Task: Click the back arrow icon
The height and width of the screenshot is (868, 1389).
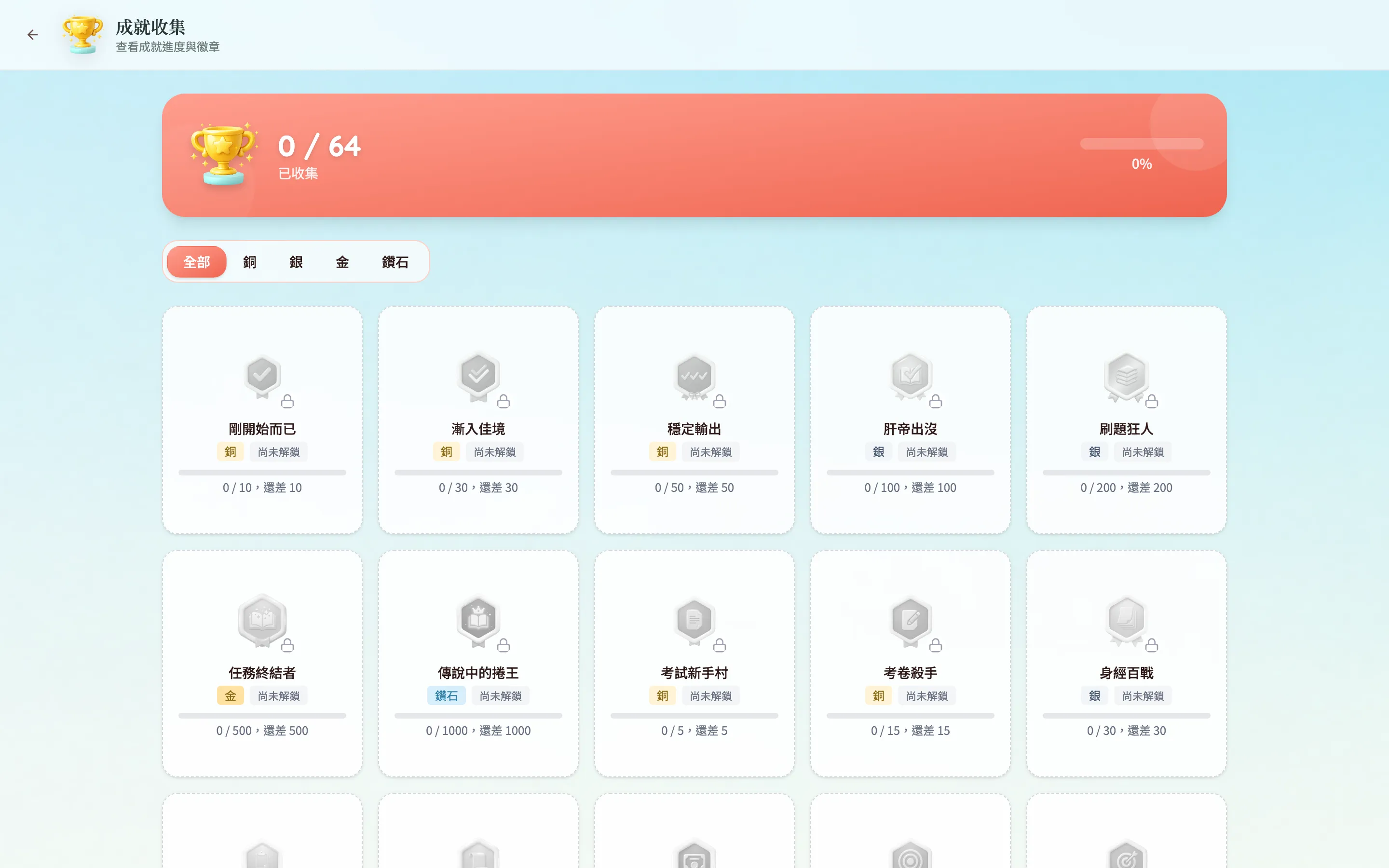Action: [x=33, y=35]
